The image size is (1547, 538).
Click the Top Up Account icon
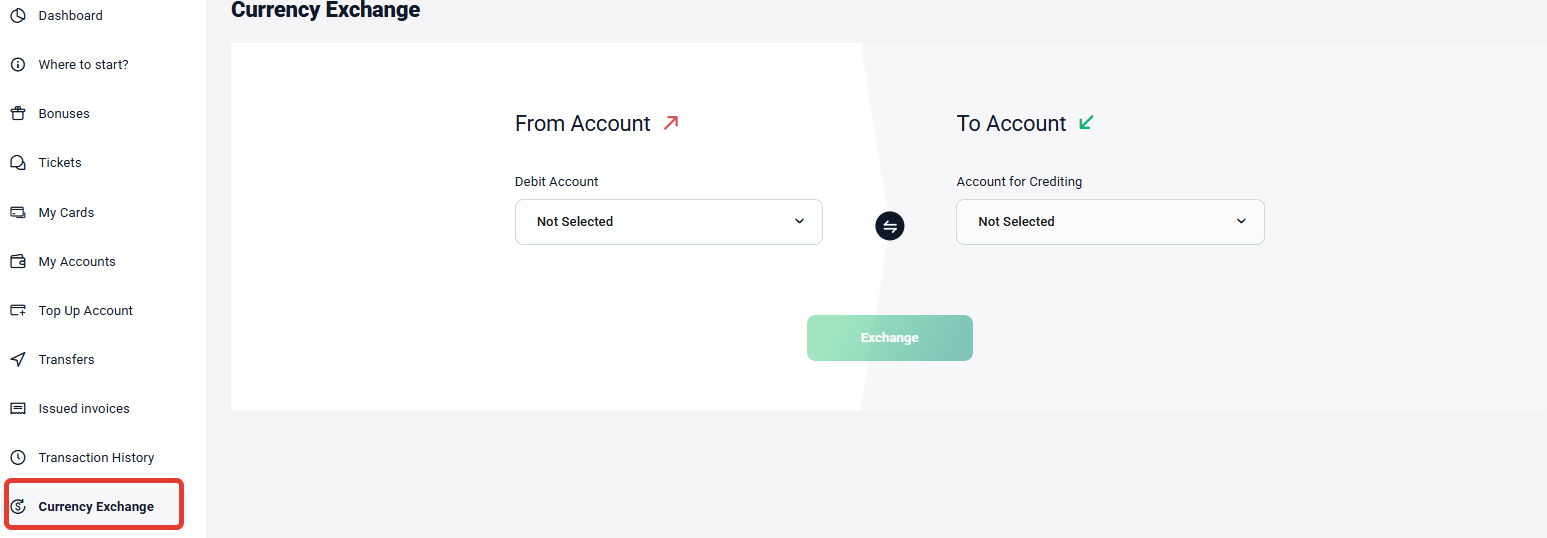[17, 310]
